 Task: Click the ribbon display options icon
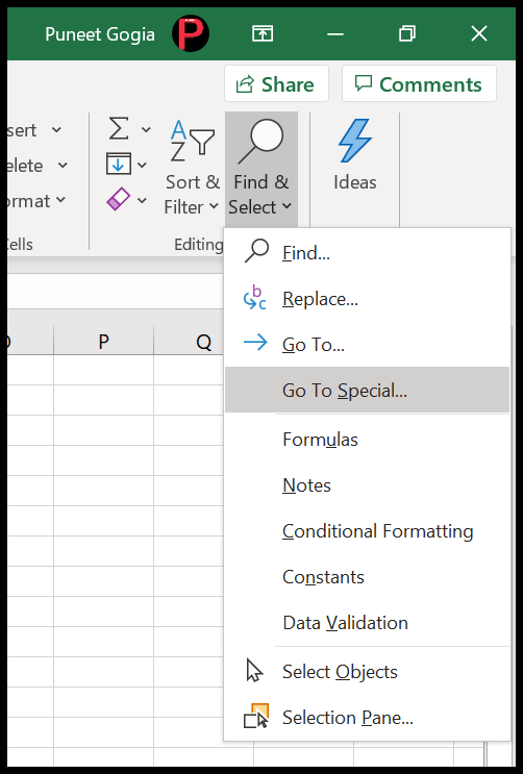pos(262,34)
